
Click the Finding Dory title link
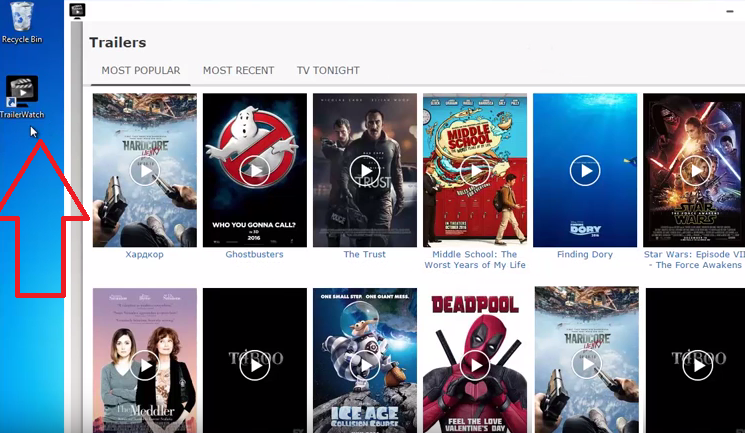click(585, 255)
